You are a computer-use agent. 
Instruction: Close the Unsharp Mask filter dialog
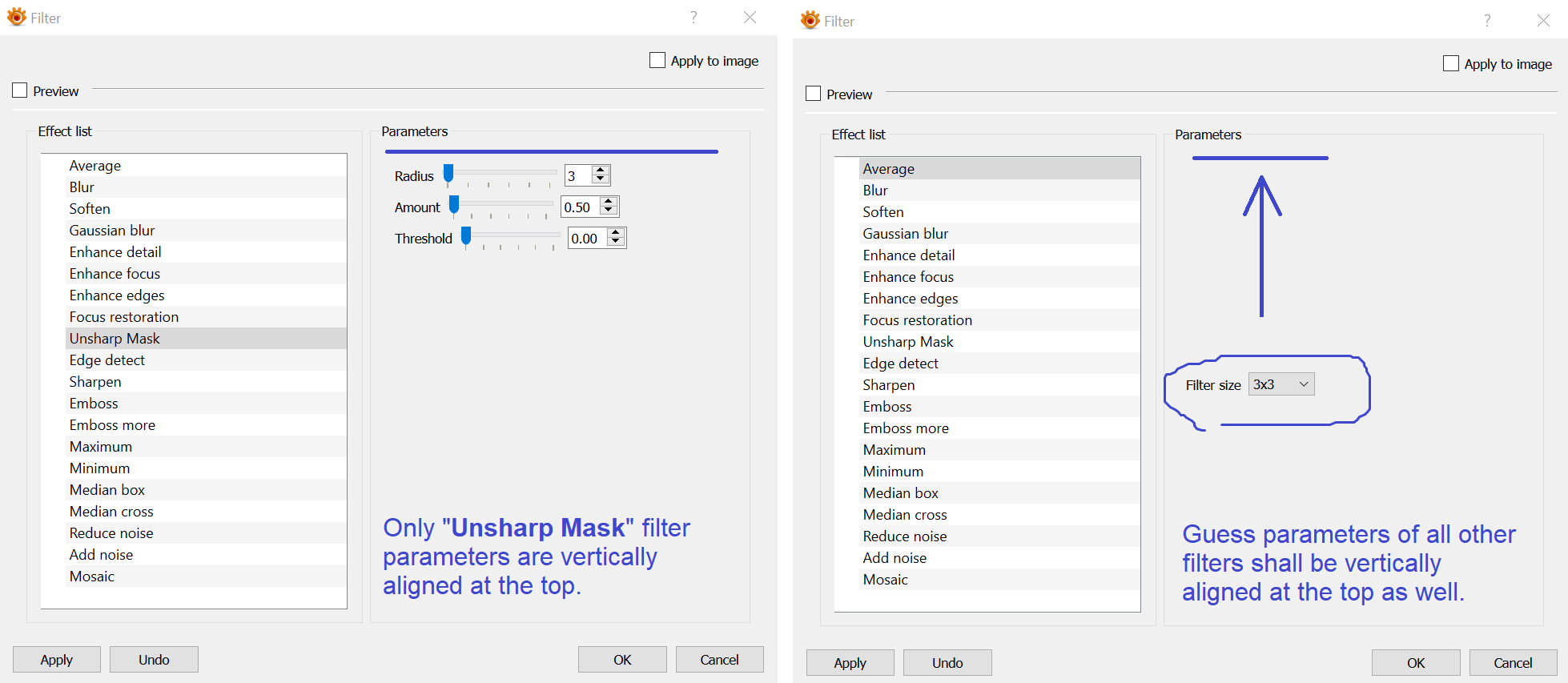(750, 18)
